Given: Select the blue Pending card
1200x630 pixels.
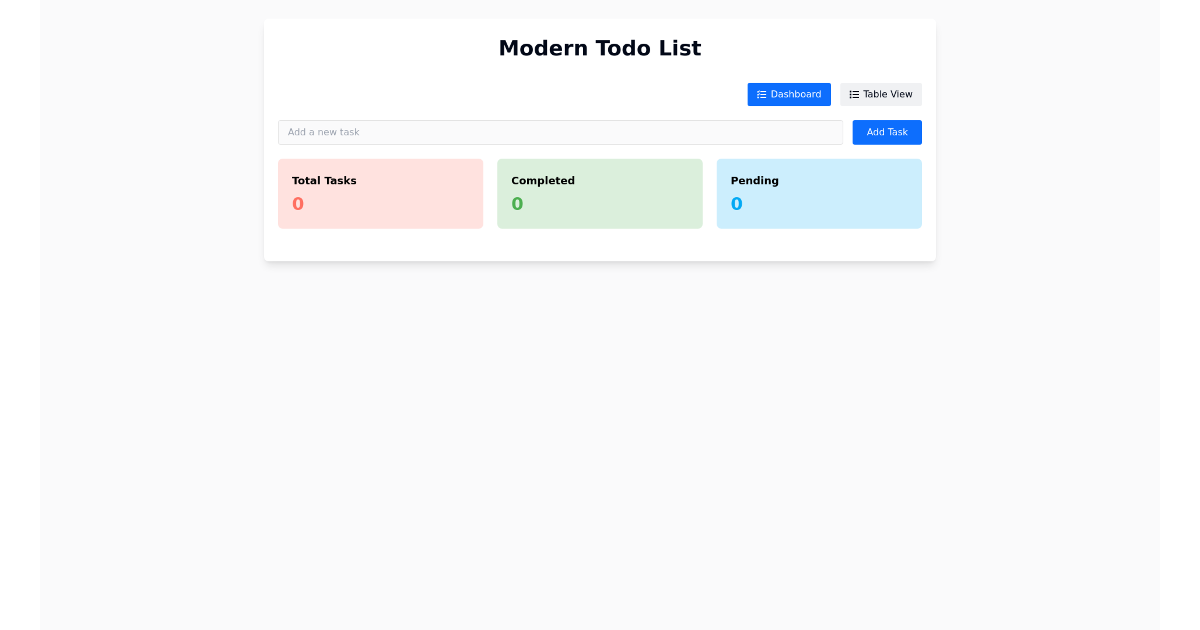Looking at the screenshot, I should click(819, 193).
